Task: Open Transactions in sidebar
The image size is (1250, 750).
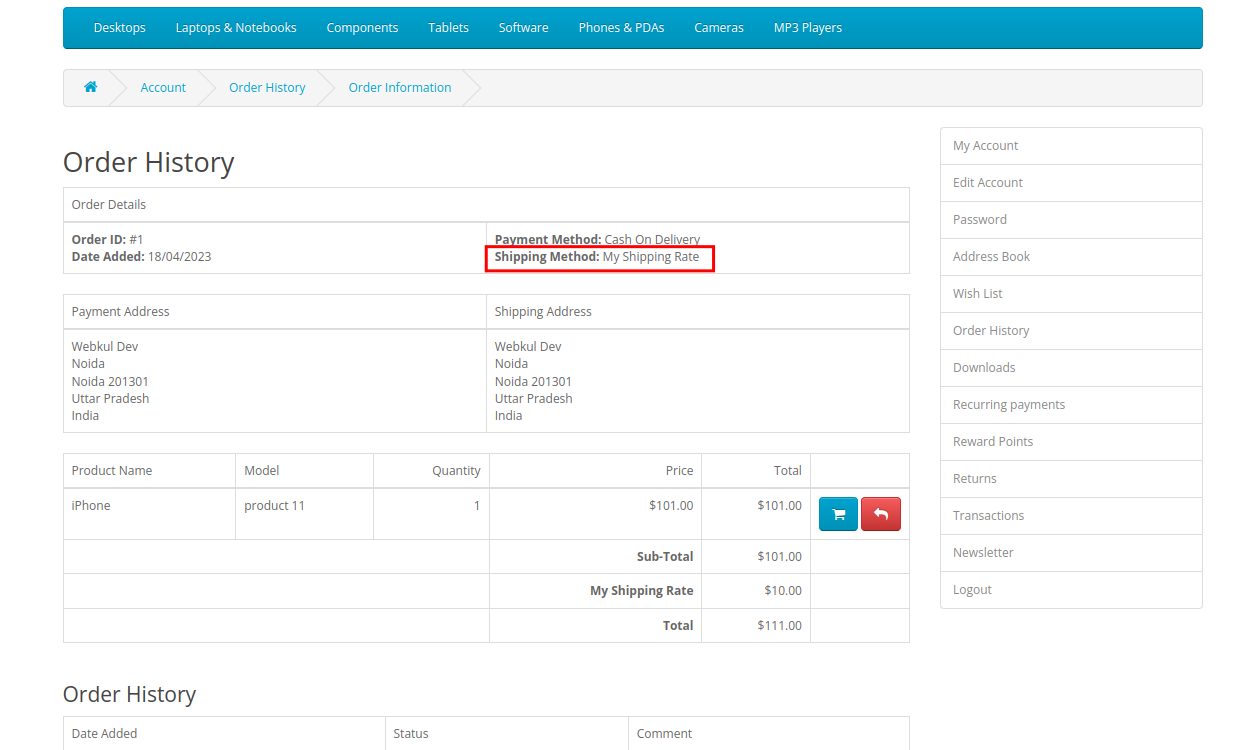Action: pos(1071,516)
